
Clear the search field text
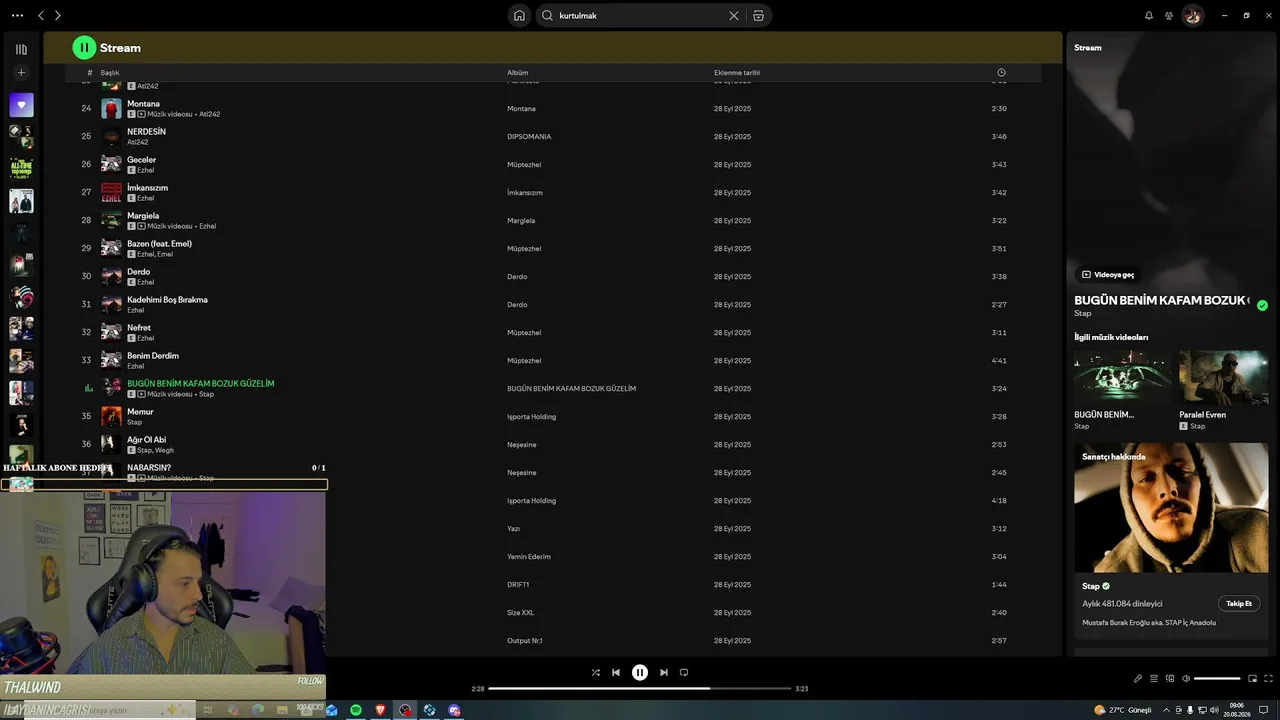pyautogui.click(x=733, y=16)
